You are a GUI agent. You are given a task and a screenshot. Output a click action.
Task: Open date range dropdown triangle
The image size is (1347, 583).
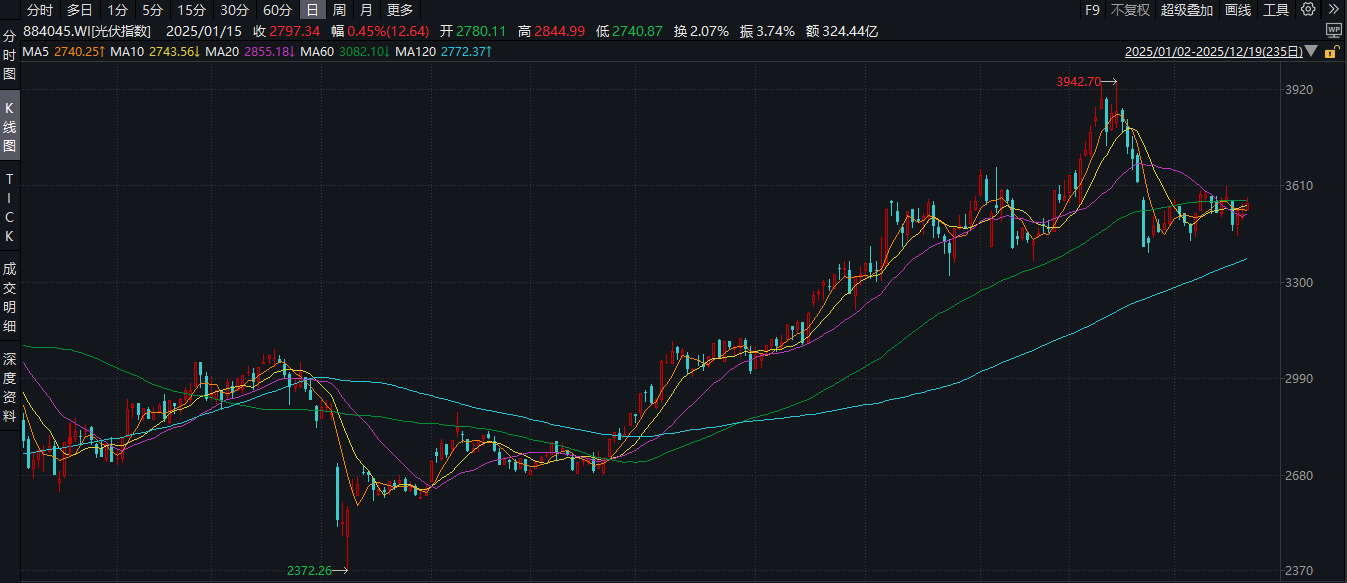[1313, 51]
